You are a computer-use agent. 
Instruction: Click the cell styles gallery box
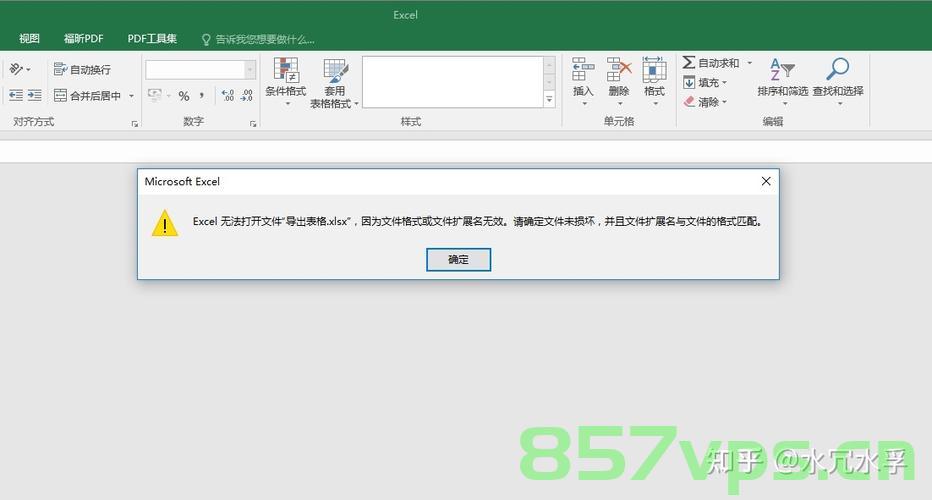pyautogui.click(x=453, y=82)
